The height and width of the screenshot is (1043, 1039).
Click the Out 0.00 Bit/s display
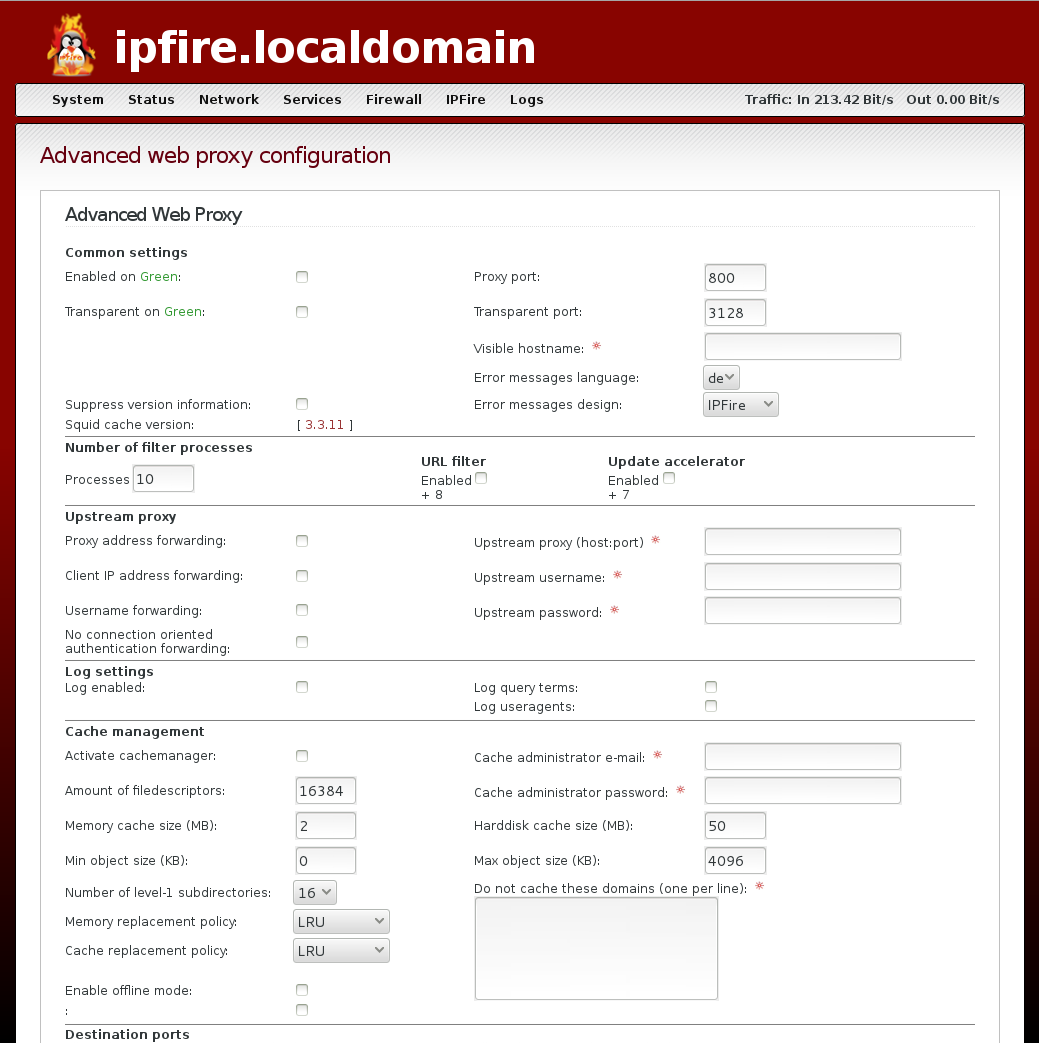[x=953, y=100]
